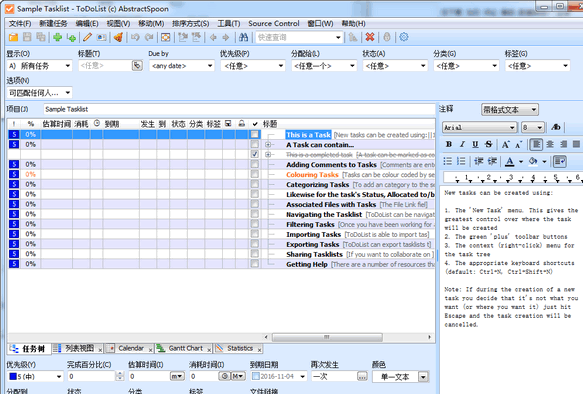Open the font color 'A' picker arrow
Image resolution: width=583 pixels, height=394 pixels.
pyautogui.click(x=521, y=161)
